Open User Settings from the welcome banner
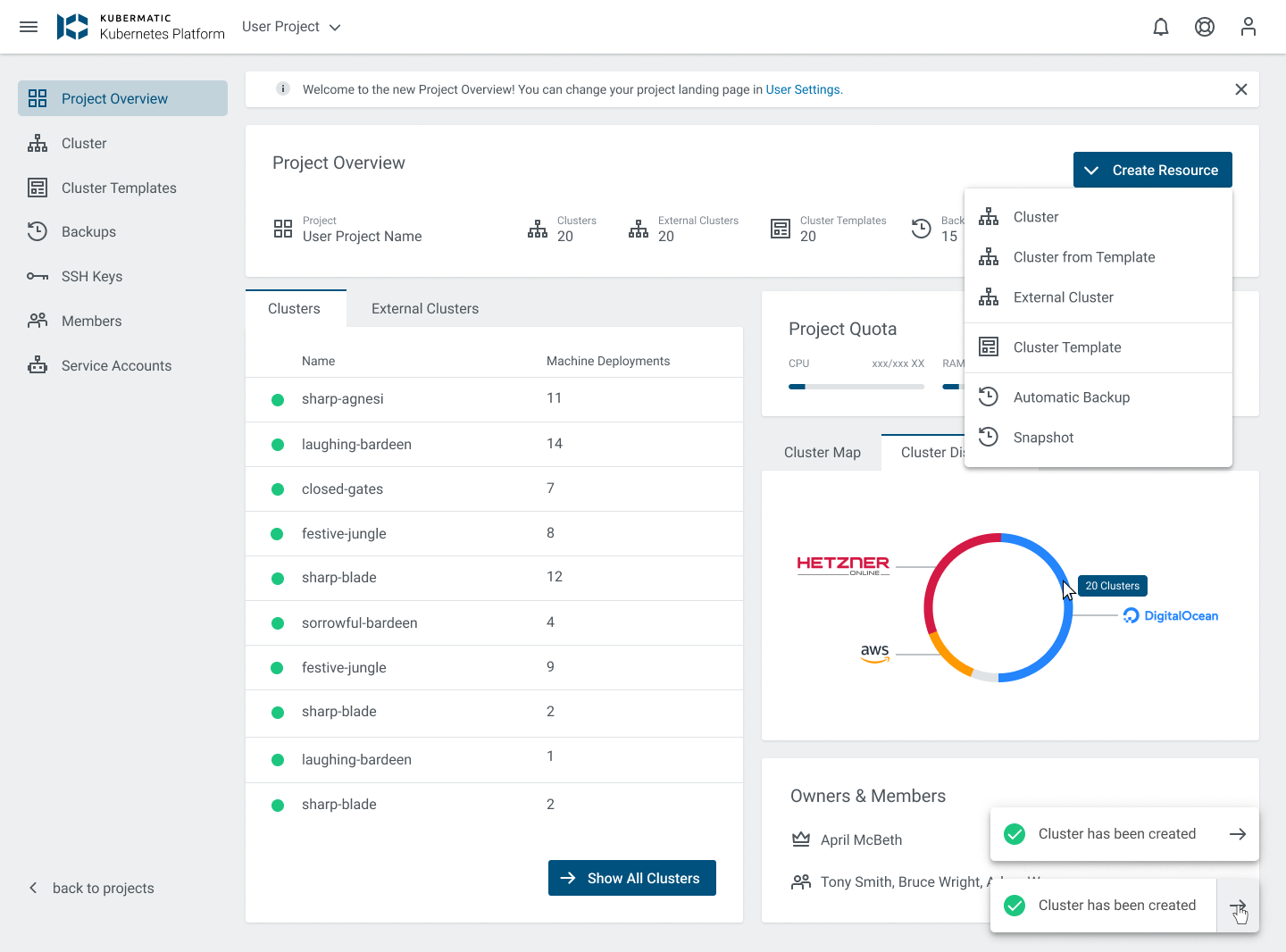 point(803,89)
